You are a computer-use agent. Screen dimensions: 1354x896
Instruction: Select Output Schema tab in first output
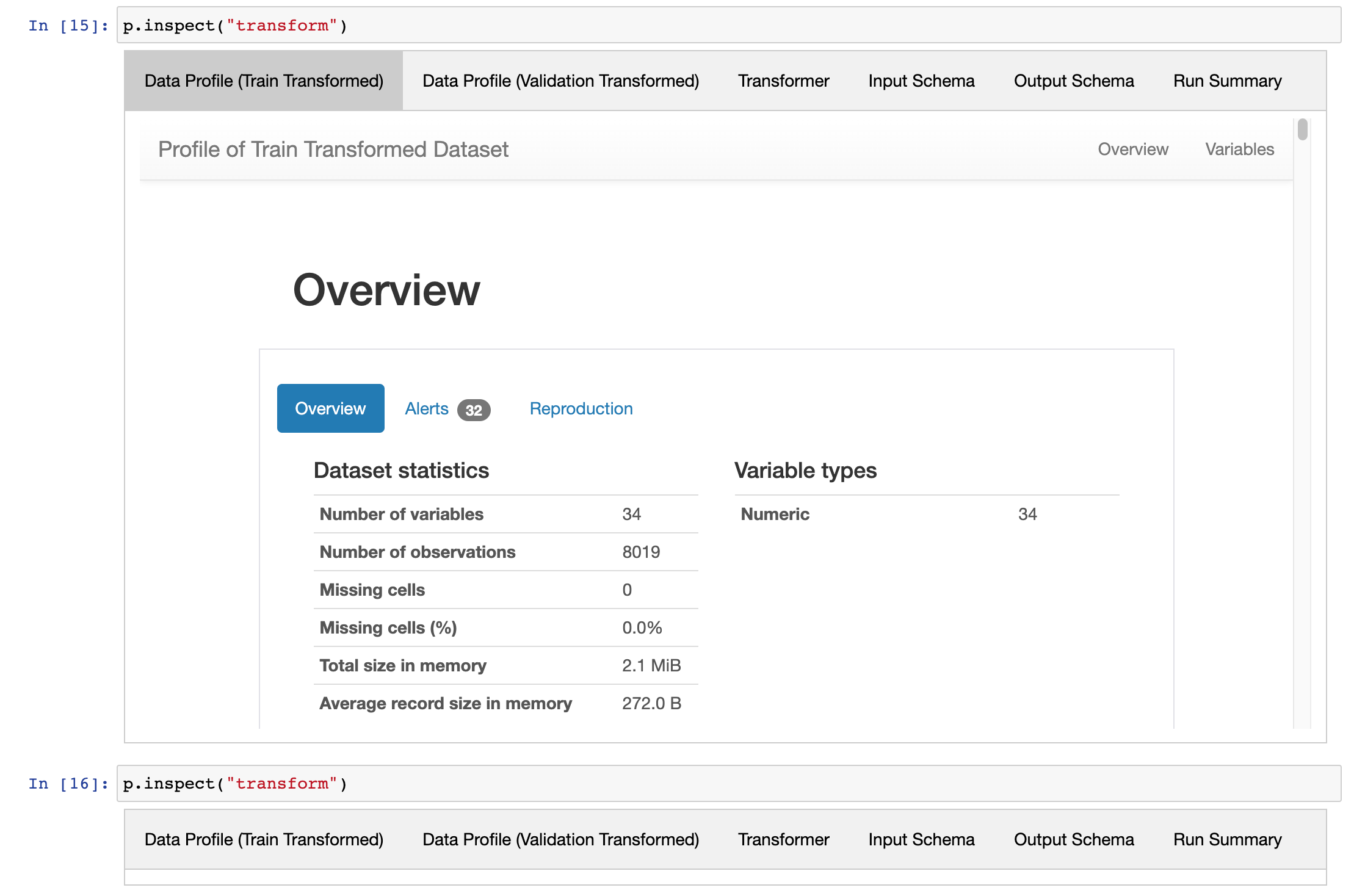[1073, 81]
